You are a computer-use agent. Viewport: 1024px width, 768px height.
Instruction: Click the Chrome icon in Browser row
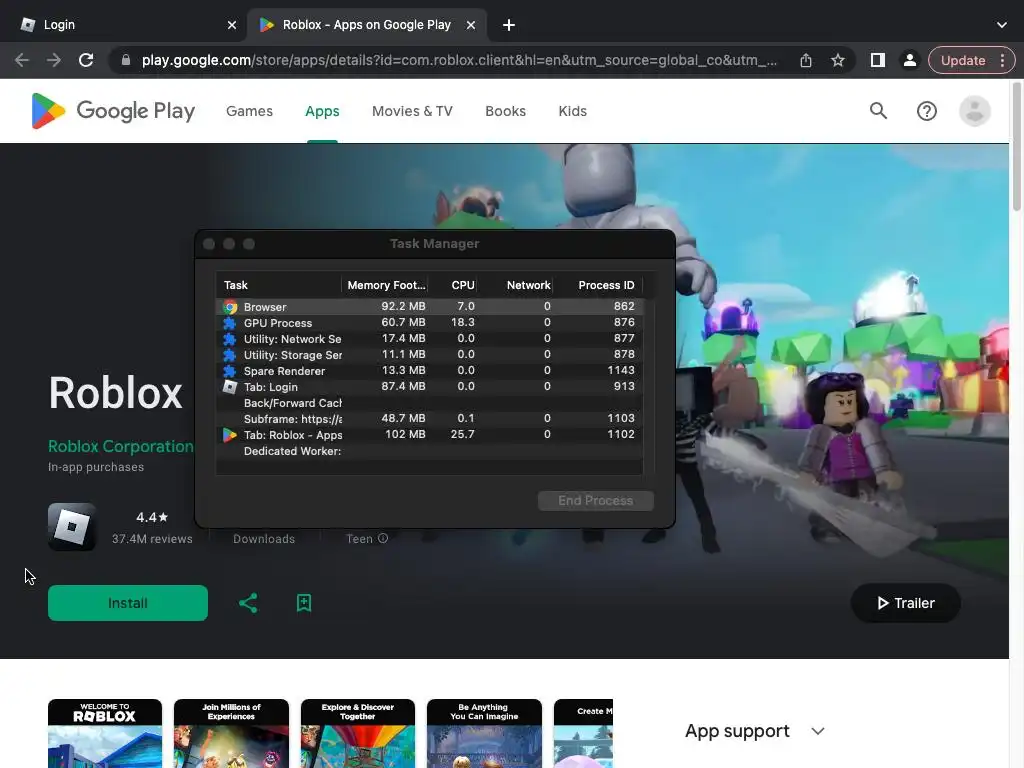coord(230,307)
